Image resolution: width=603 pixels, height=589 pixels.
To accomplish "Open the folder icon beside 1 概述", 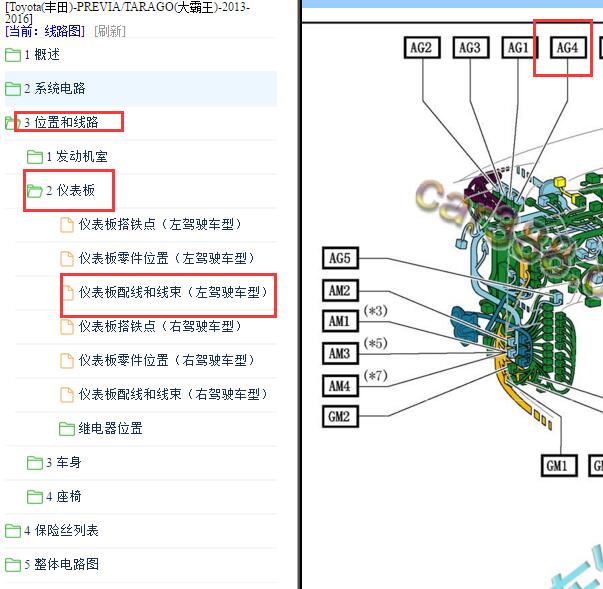I will pyautogui.click(x=13, y=55).
